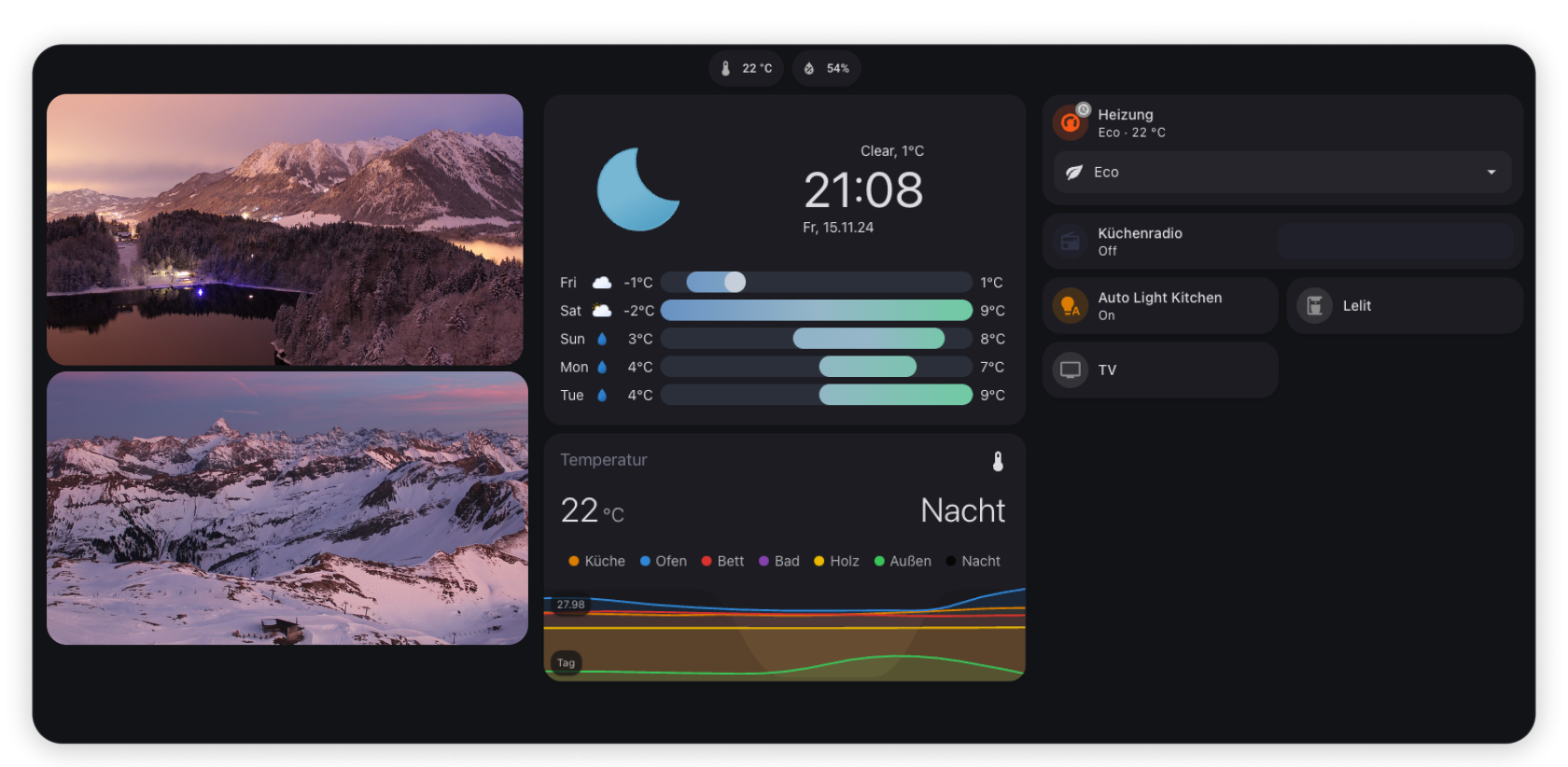Viewport: 1568px width, 767px height.
Task: Toggle the Küche series in legend
Action: 596,562
